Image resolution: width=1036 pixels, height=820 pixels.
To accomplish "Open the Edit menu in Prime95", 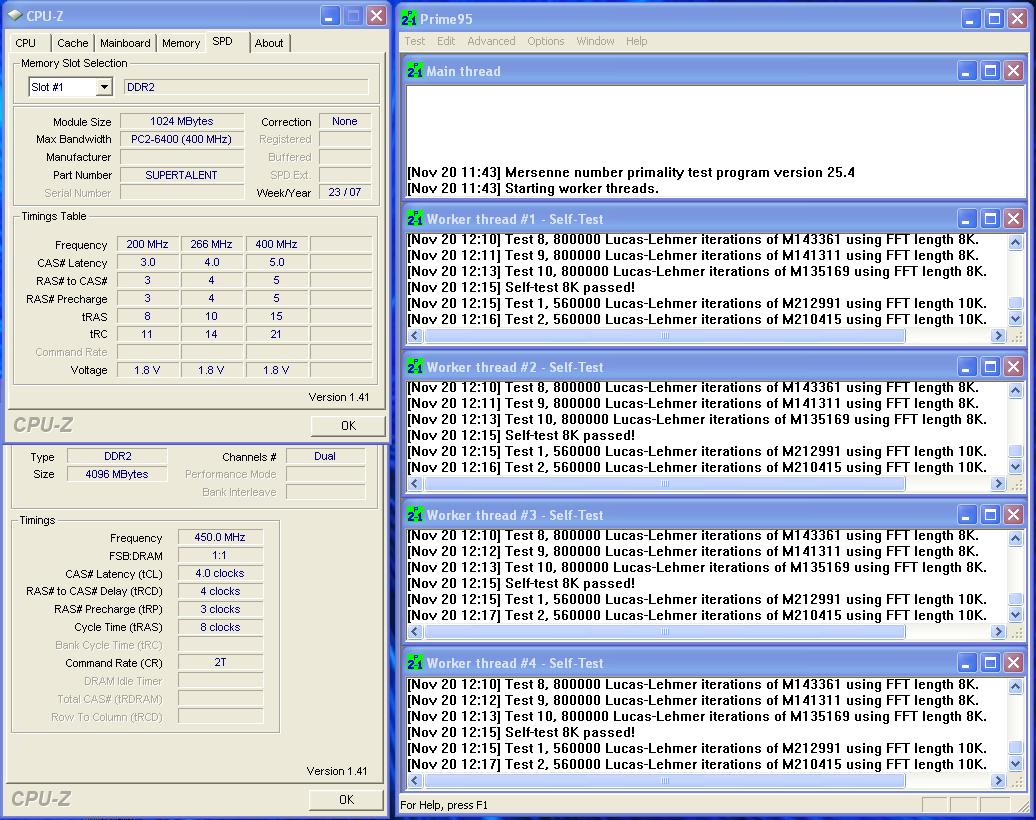I will click(446, 41).
